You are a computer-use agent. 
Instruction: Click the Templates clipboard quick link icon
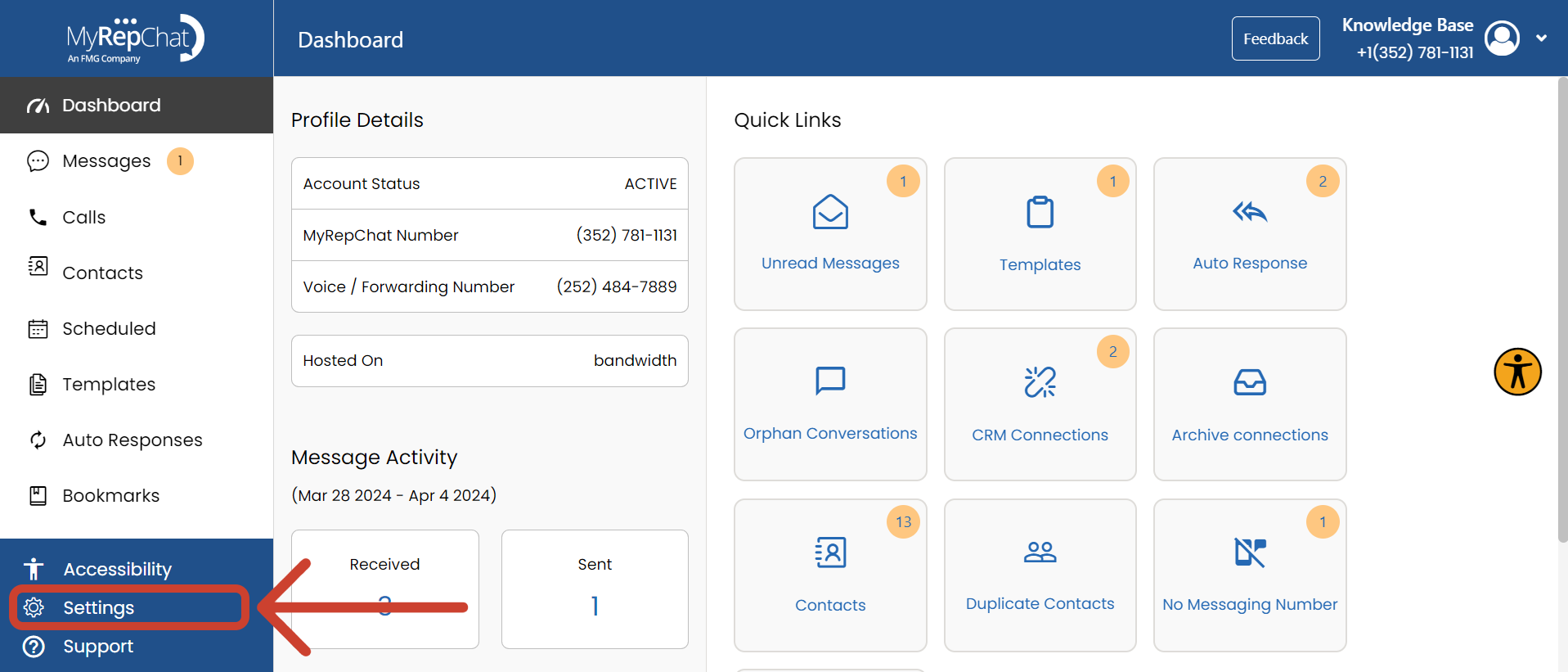[1040, 212]
